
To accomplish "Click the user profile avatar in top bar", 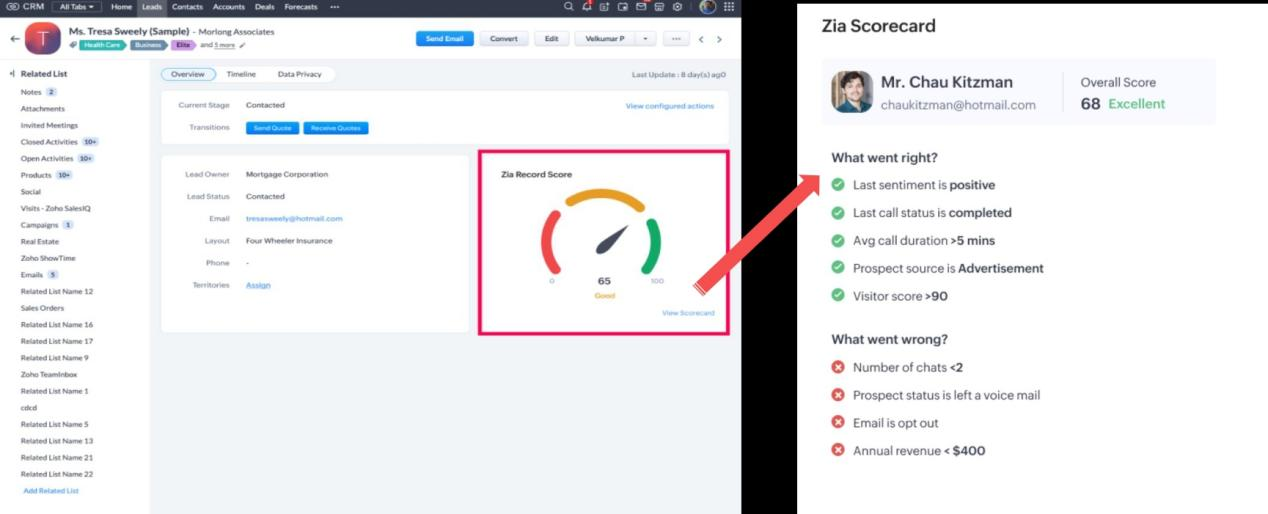I will [x=708, y=7].
